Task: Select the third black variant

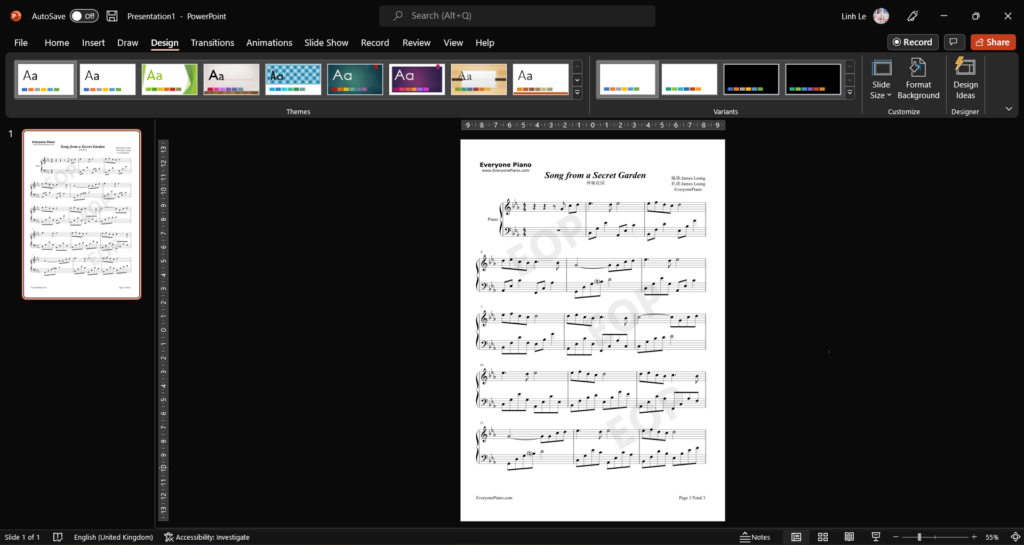Action: (751, 79)
